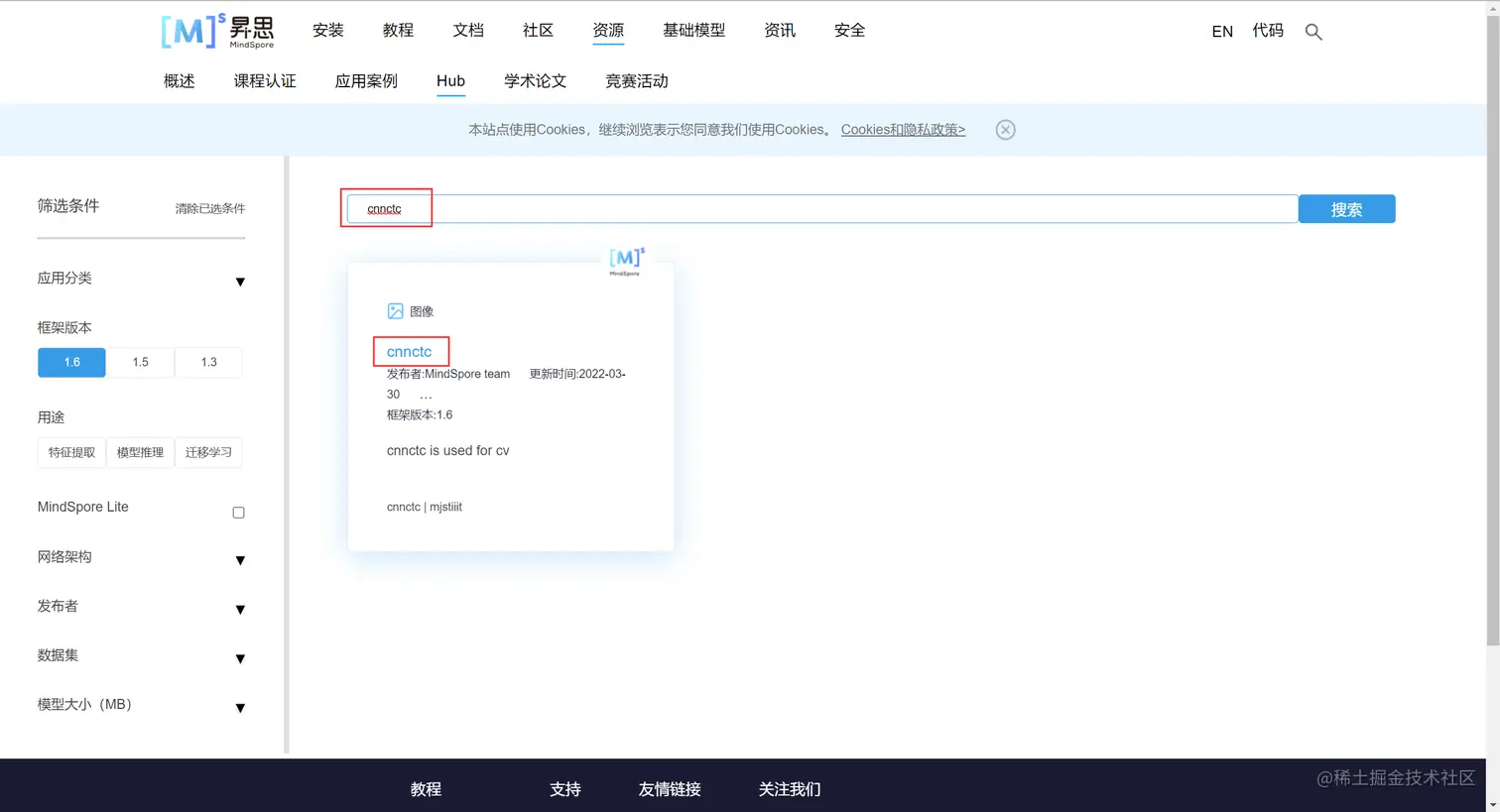Expand the 网络架构 filter arrow

(240, 561)
